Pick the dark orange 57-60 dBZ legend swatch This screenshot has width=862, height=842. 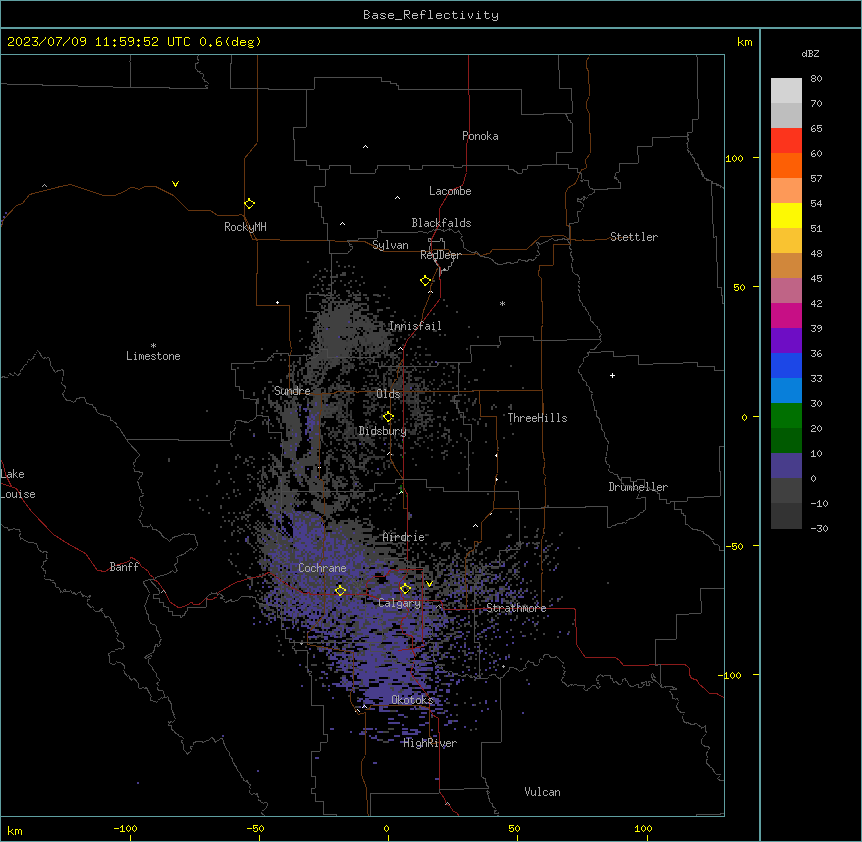pos(786,165)
